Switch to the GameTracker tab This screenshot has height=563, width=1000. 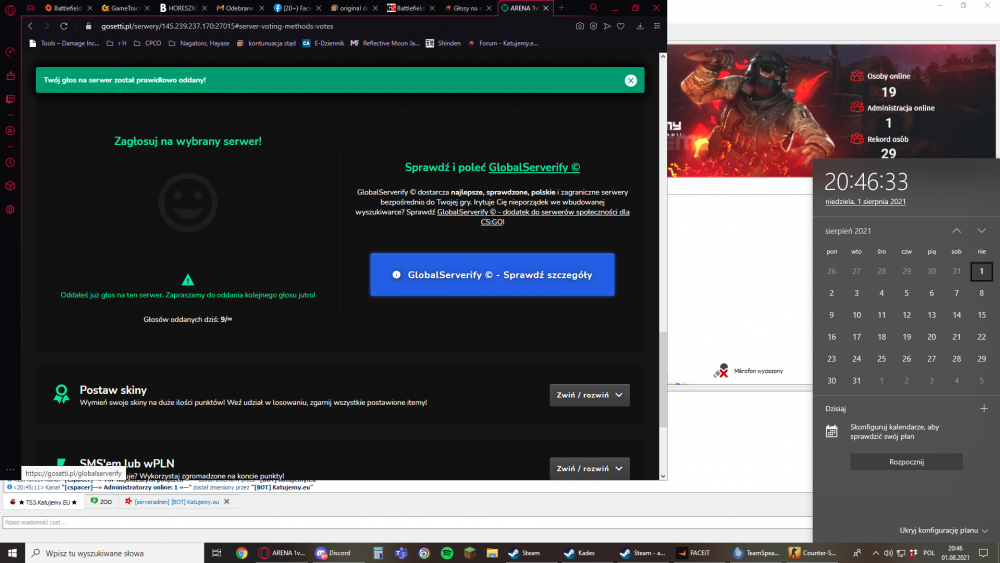[x=125, y=8]
